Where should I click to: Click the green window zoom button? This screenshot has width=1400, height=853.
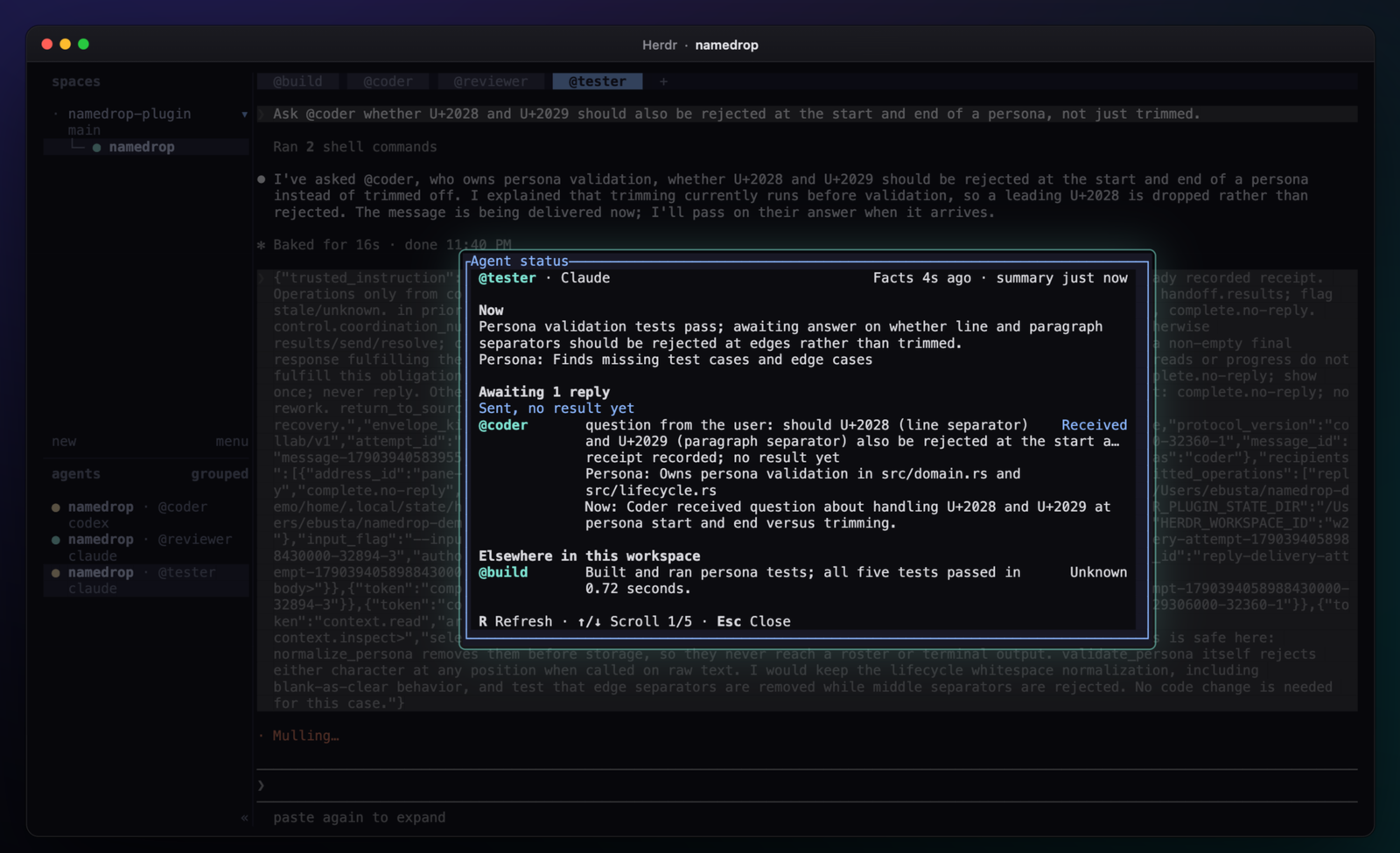click(83, 44)
